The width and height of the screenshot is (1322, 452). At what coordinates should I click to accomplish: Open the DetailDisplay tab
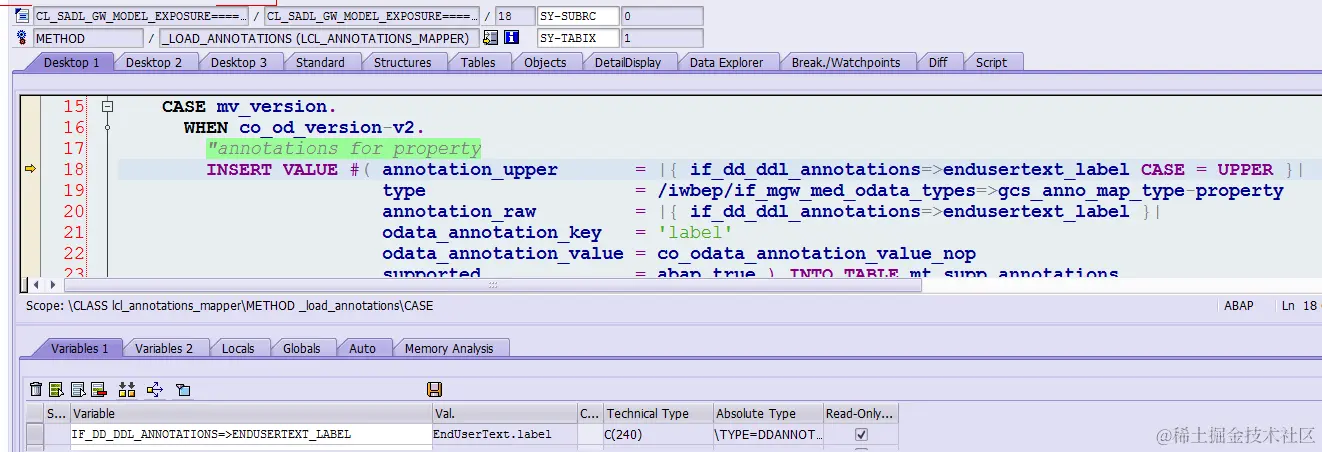[x=628, y=62]
